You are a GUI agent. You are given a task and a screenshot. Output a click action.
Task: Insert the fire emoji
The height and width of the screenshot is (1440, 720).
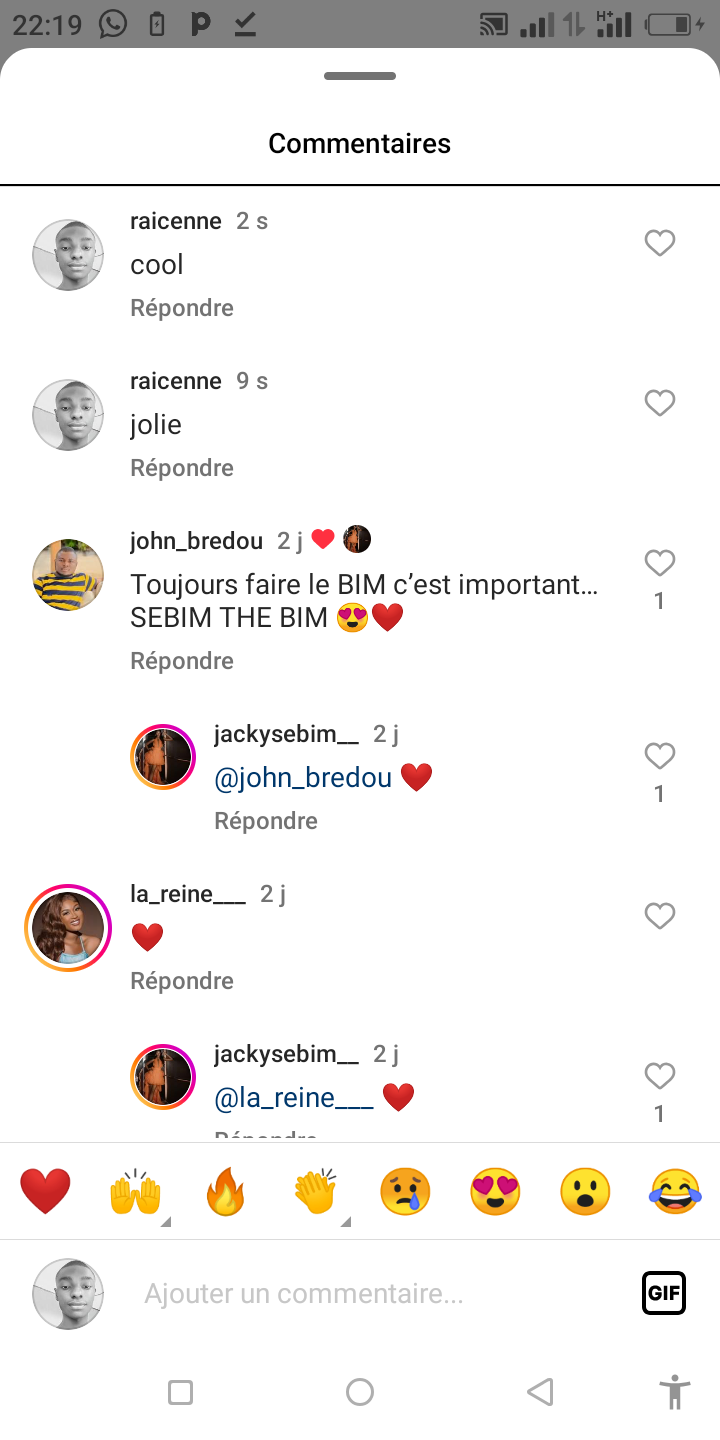pos(225,1192)
